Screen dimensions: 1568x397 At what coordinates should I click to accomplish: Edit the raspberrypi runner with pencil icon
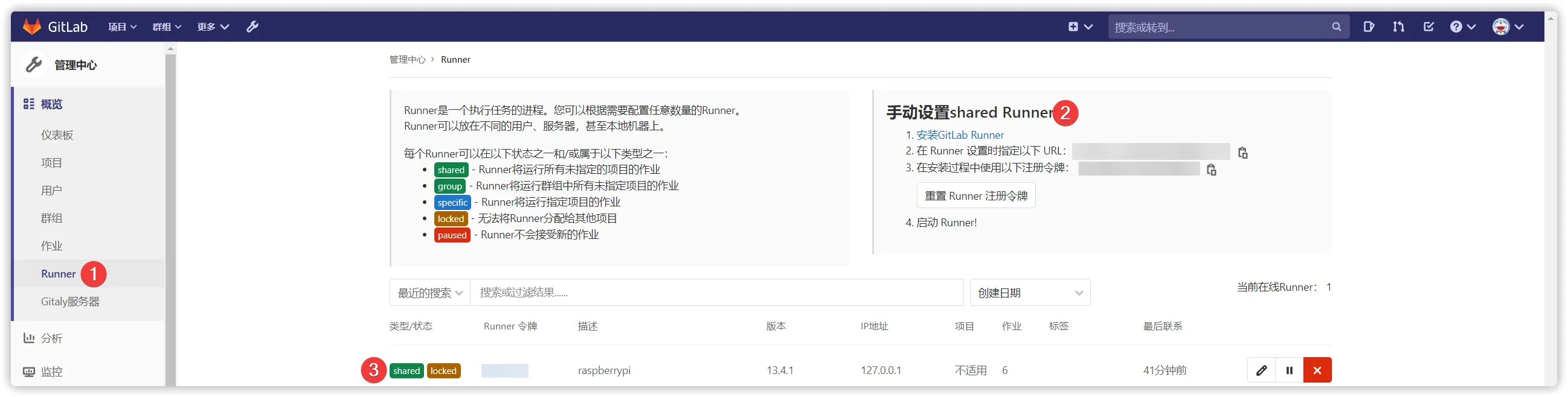1261,370
